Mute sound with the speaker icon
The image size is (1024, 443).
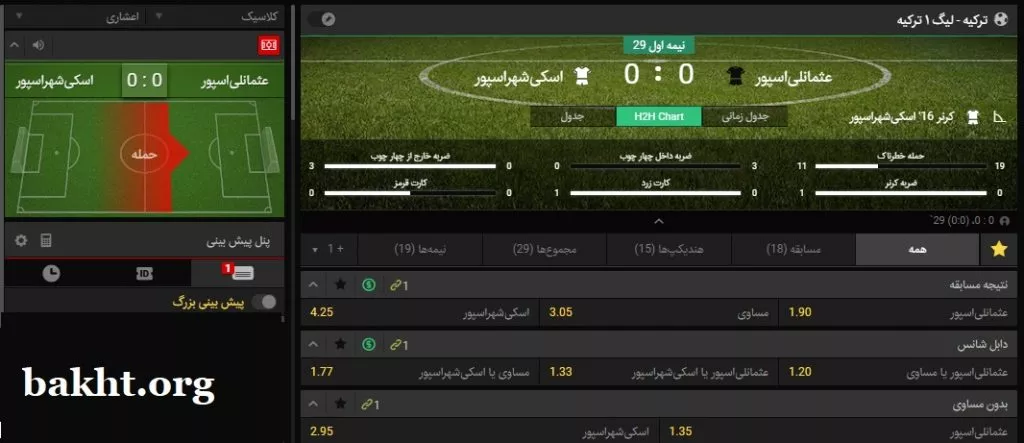pyautogui.click(x=39, y=45)
